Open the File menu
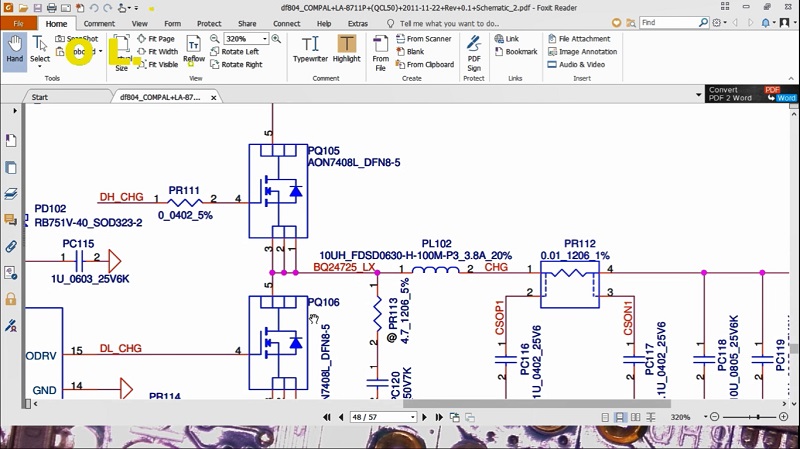Viewport: 800px width, 449px height. 18,23
